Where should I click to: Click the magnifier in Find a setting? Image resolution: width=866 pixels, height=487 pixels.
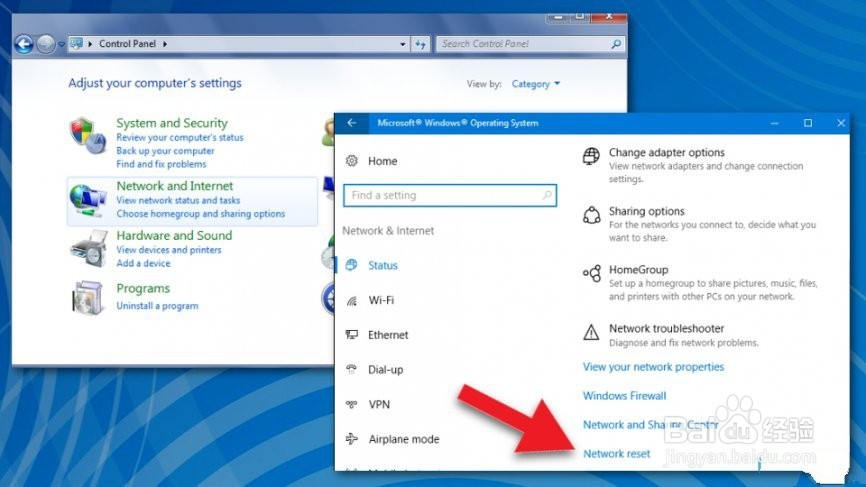[547, 195]
